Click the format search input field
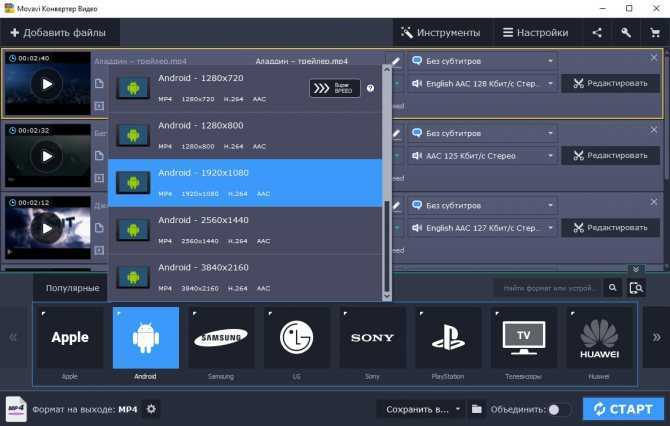Image resolution: width=670 pixels, height=426 pixels. [548, 288]
